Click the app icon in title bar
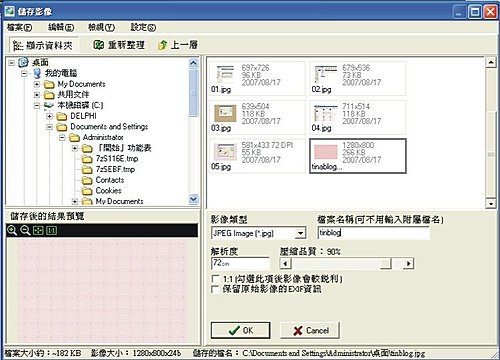The image size is (500, 360). (x=10, y=11)
